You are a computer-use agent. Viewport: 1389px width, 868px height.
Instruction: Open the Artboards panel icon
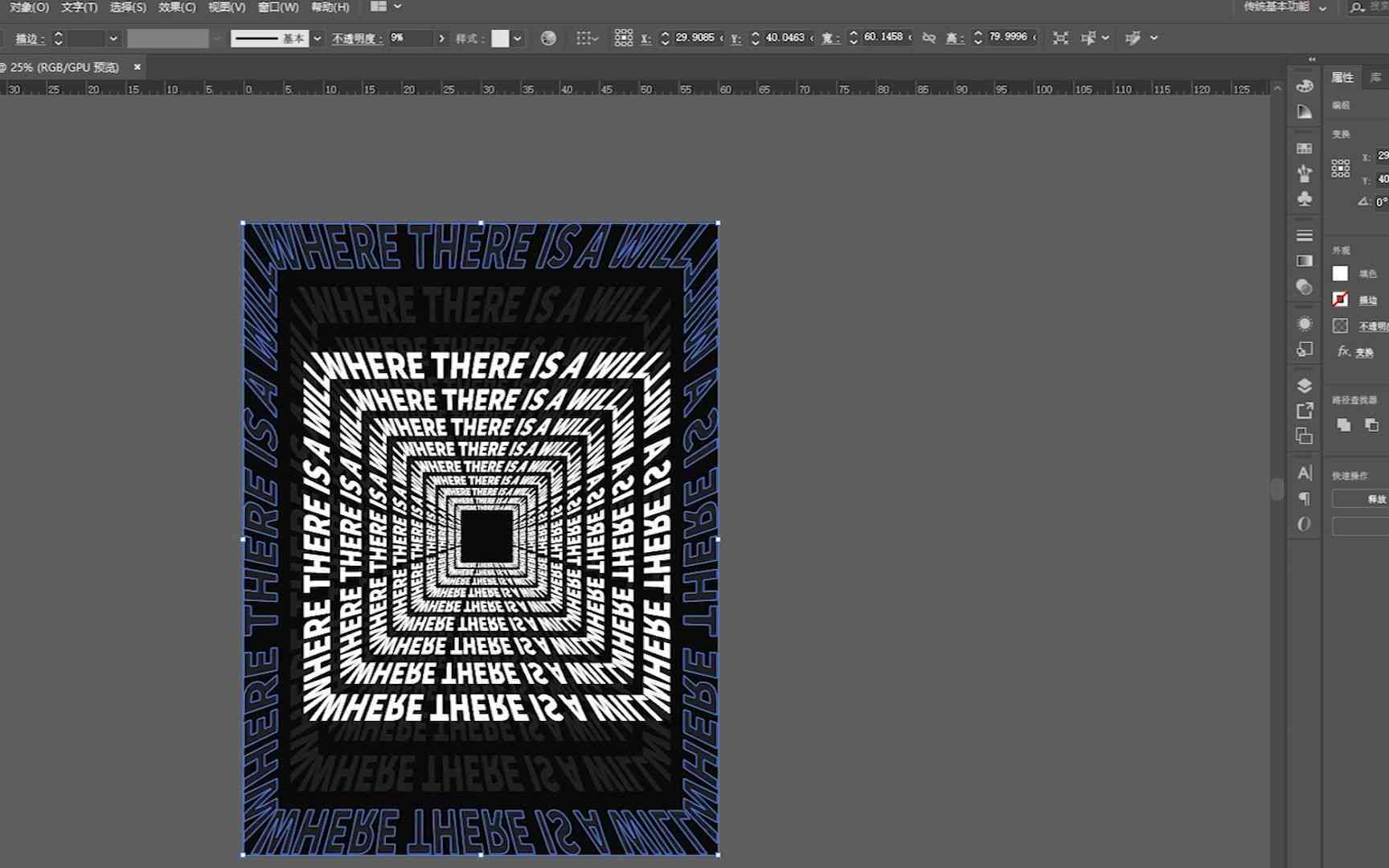1305,436
